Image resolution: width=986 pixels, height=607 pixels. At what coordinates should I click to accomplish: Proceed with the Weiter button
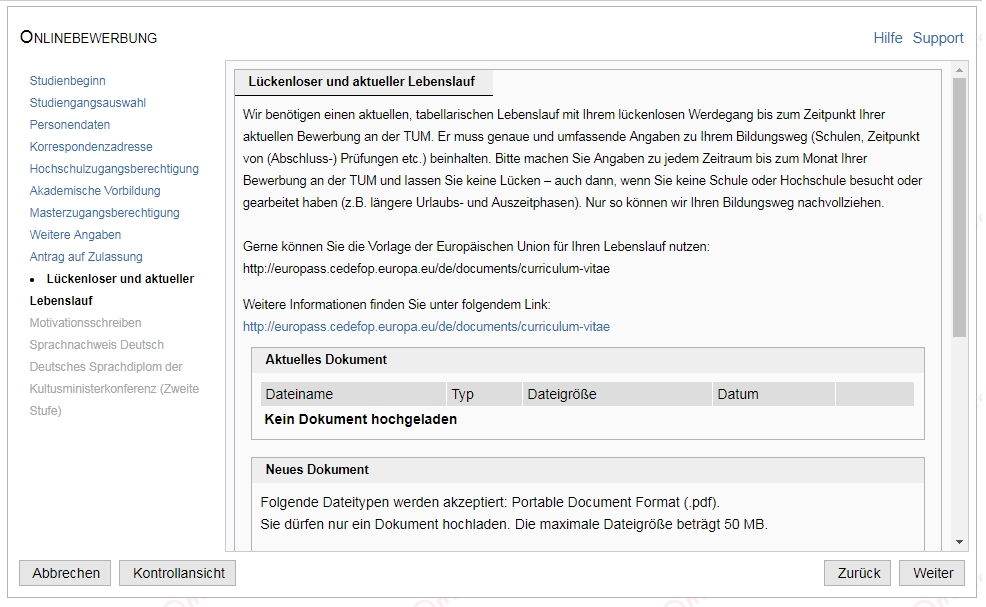[x=932, y=573]
